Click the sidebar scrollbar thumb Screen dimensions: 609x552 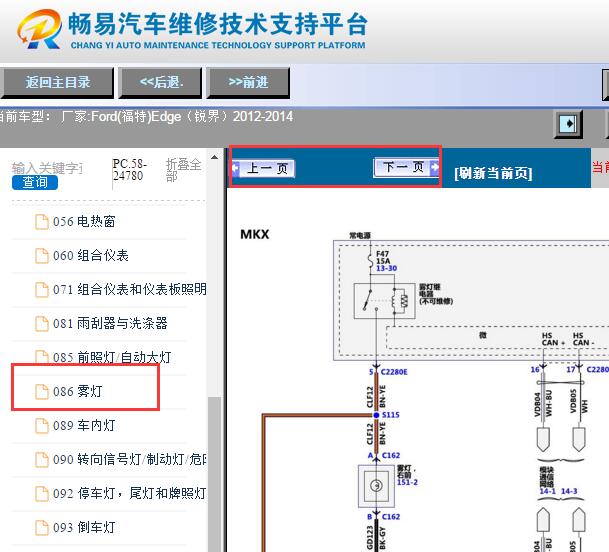pos(214,474)
